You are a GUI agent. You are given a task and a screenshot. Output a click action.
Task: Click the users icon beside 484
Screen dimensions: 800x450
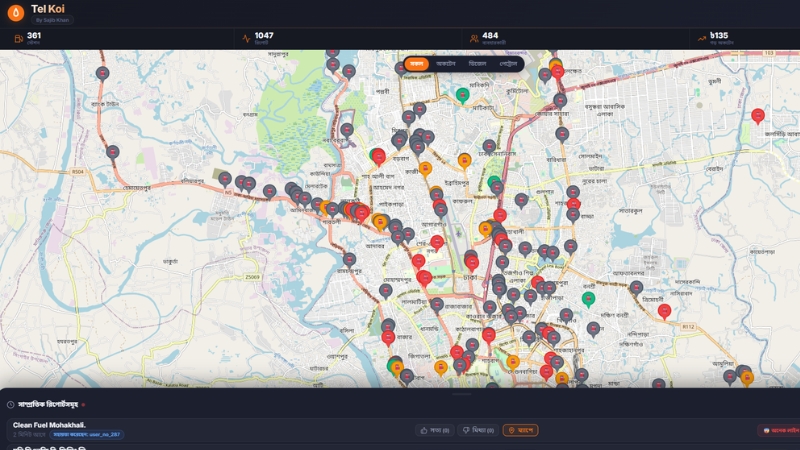pos(474,39)
